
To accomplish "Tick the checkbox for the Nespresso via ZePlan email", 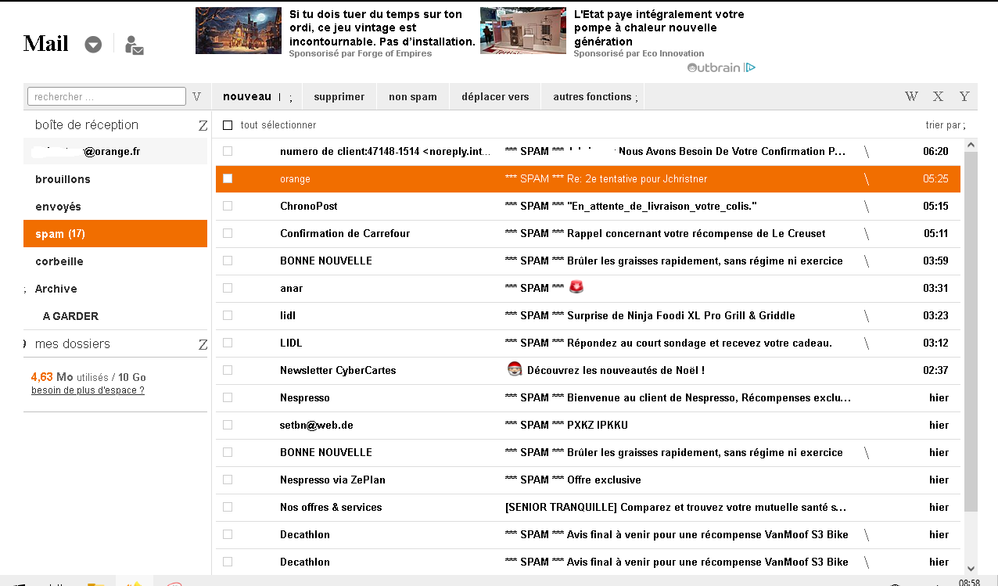I will click(227, 480).
